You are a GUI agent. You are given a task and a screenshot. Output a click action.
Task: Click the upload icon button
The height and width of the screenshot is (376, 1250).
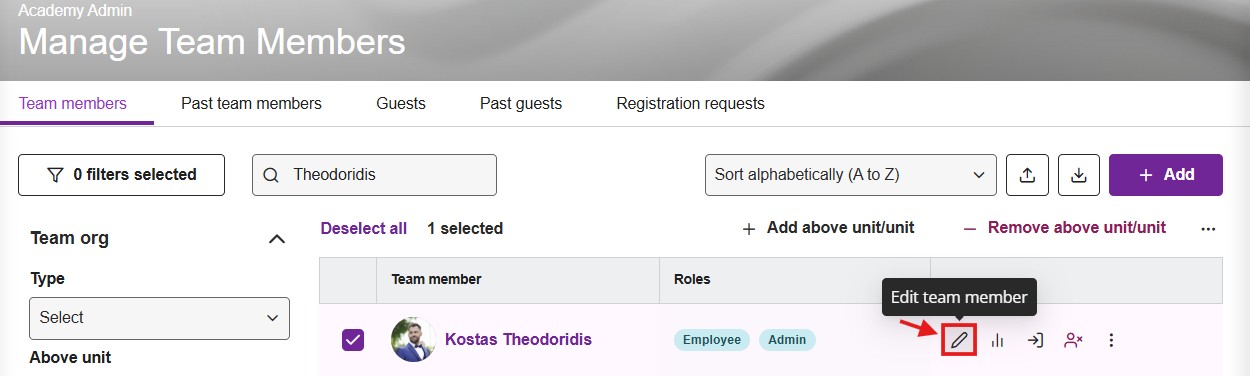[x=1027, y=175]
